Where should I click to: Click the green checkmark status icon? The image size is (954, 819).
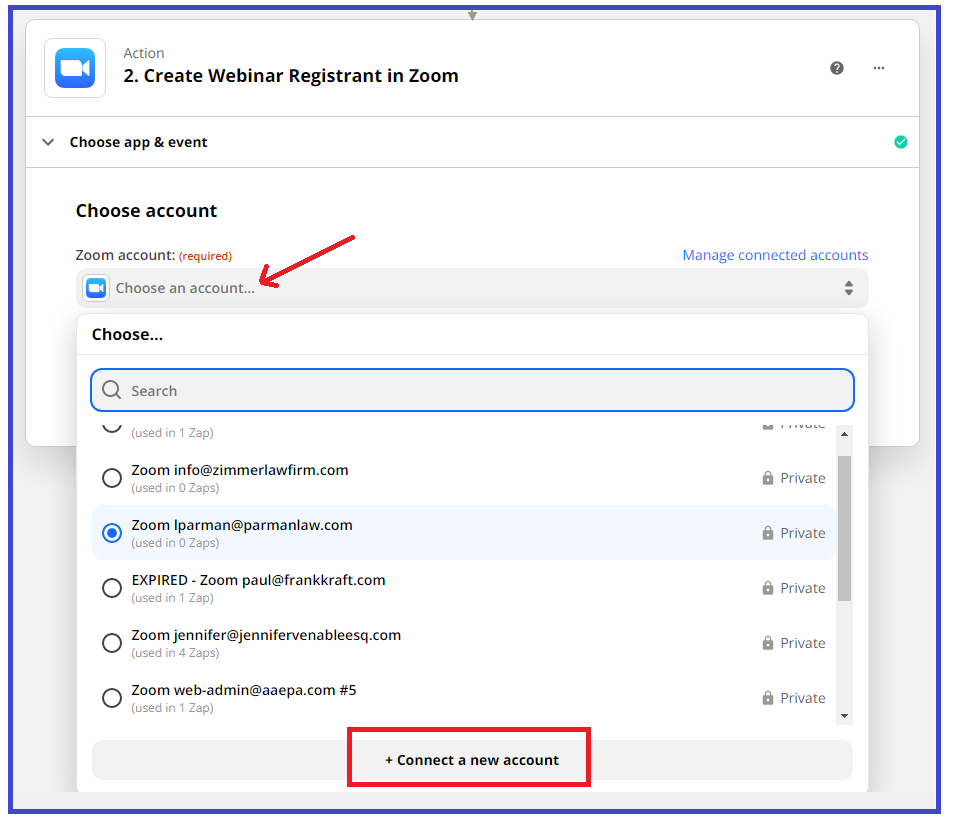tap(901, 142)
